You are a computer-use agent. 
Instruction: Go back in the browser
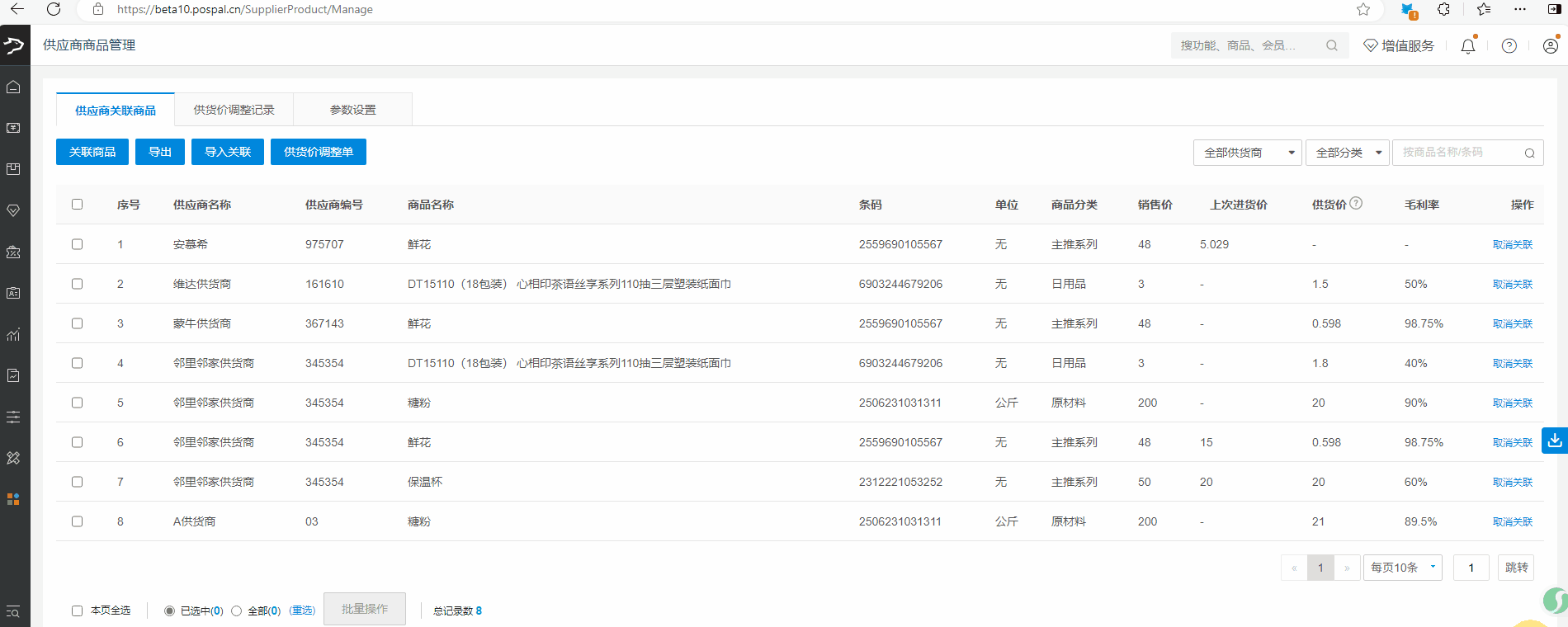[17, 9]
